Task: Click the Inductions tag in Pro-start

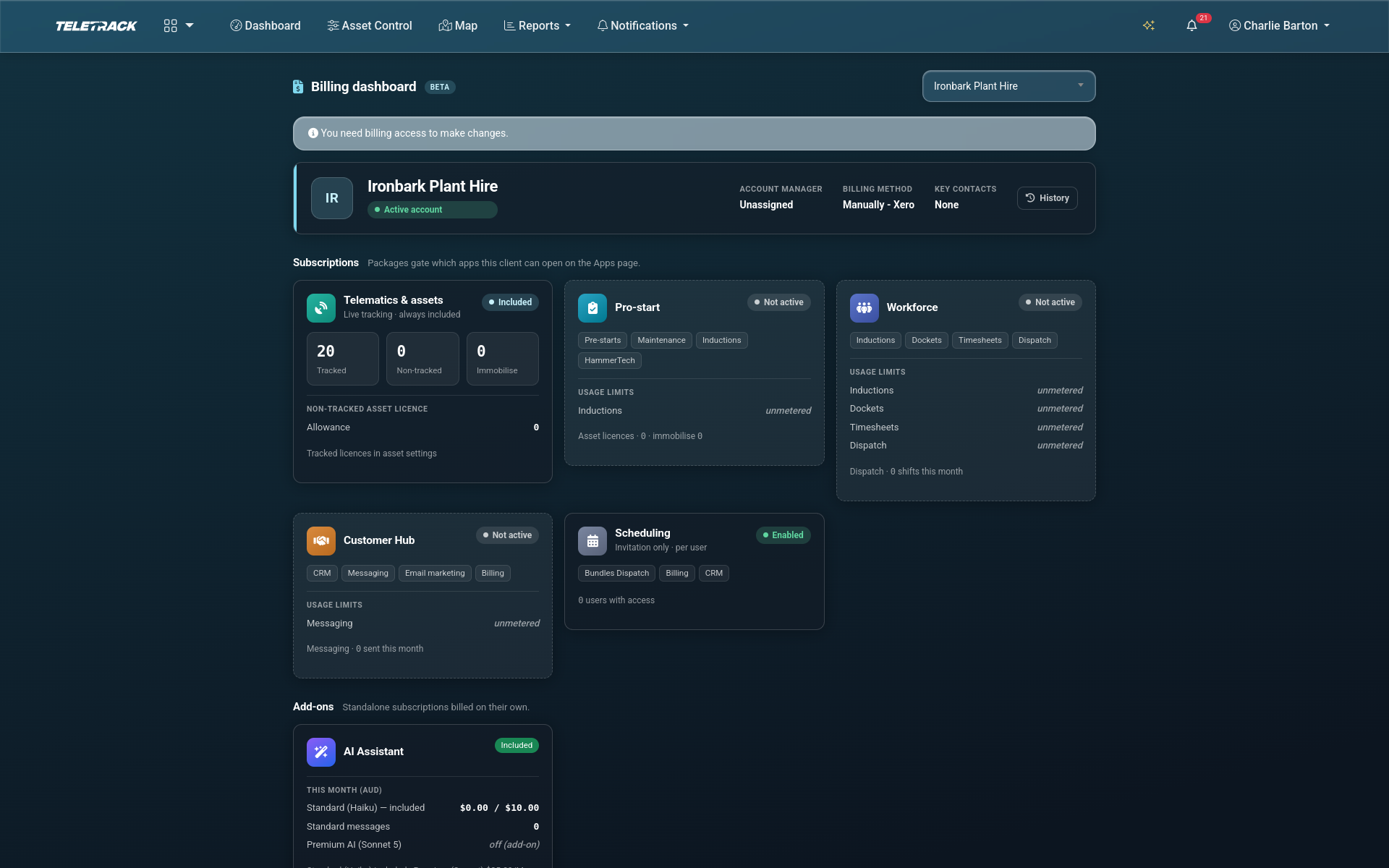Action: coord(722,340)
